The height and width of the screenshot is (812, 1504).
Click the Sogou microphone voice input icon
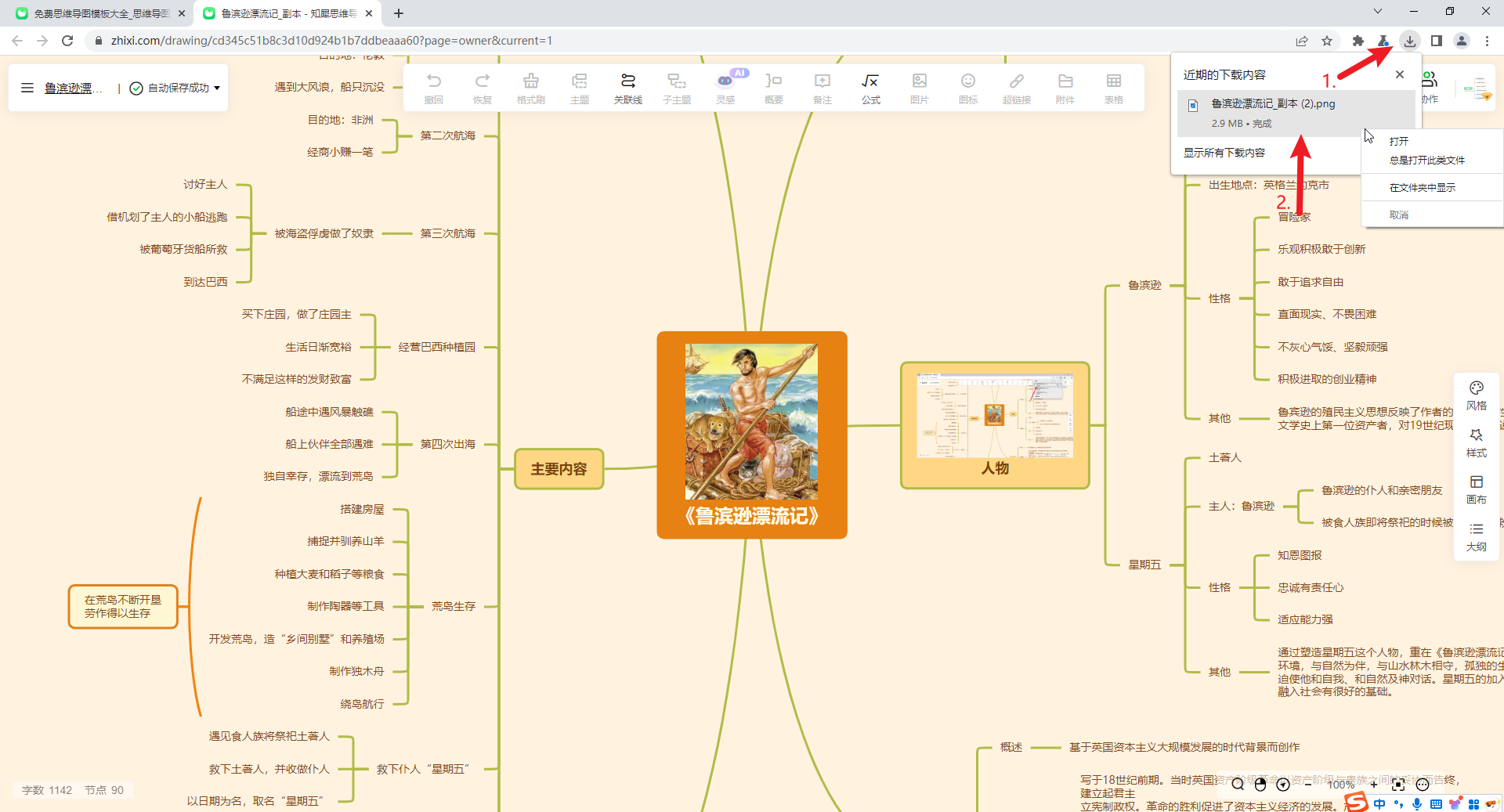1417,803
